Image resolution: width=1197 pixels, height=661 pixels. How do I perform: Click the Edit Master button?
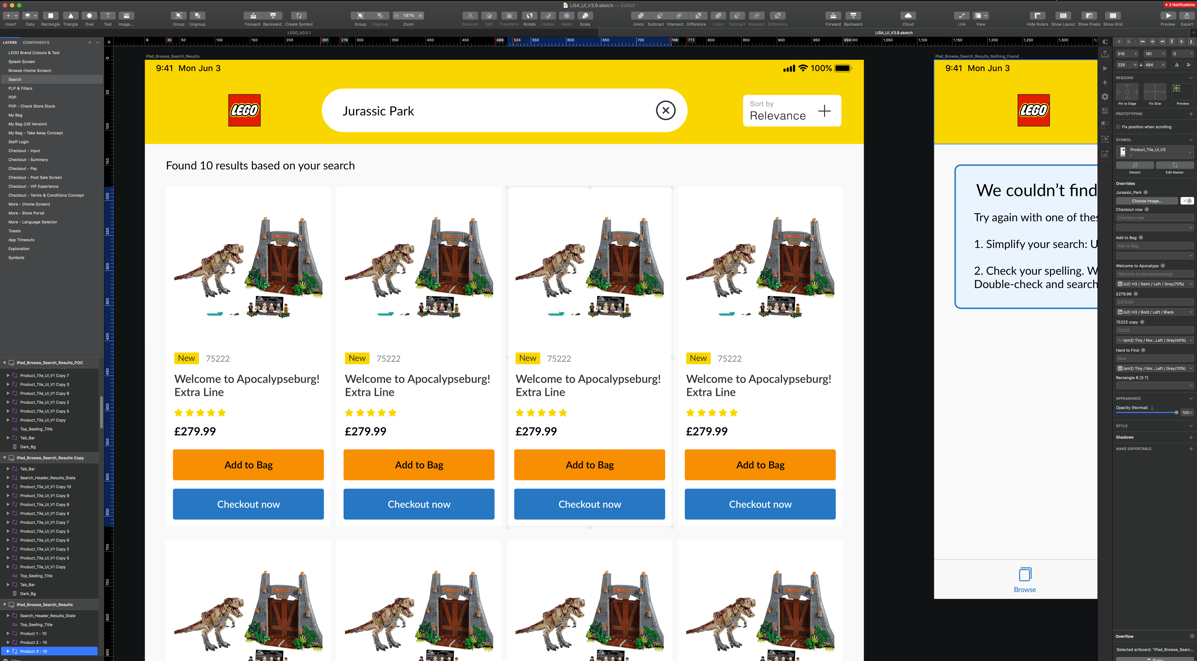1174,165
